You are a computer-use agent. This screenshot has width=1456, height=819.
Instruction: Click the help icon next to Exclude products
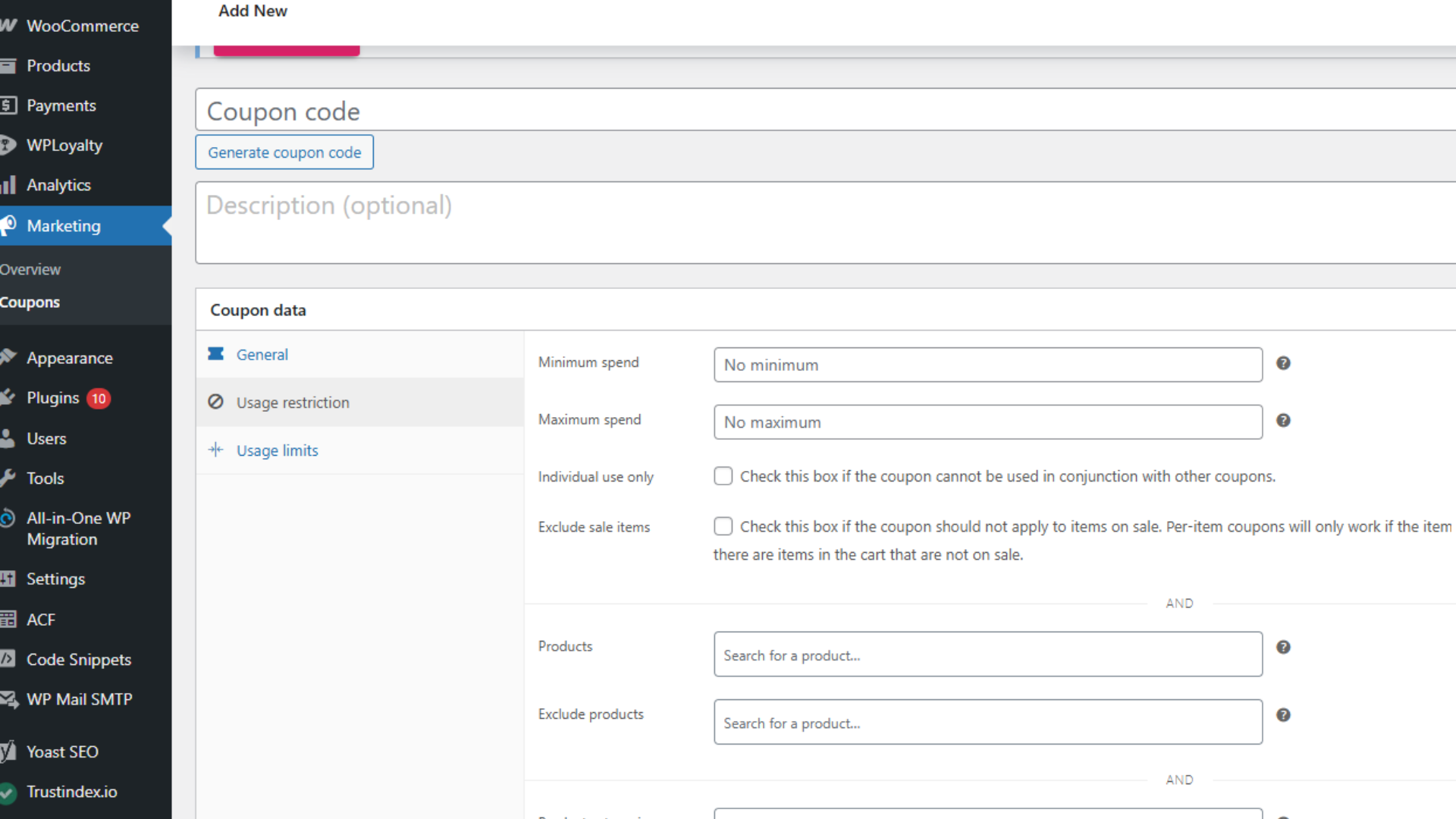click(x=1283, y=715)
